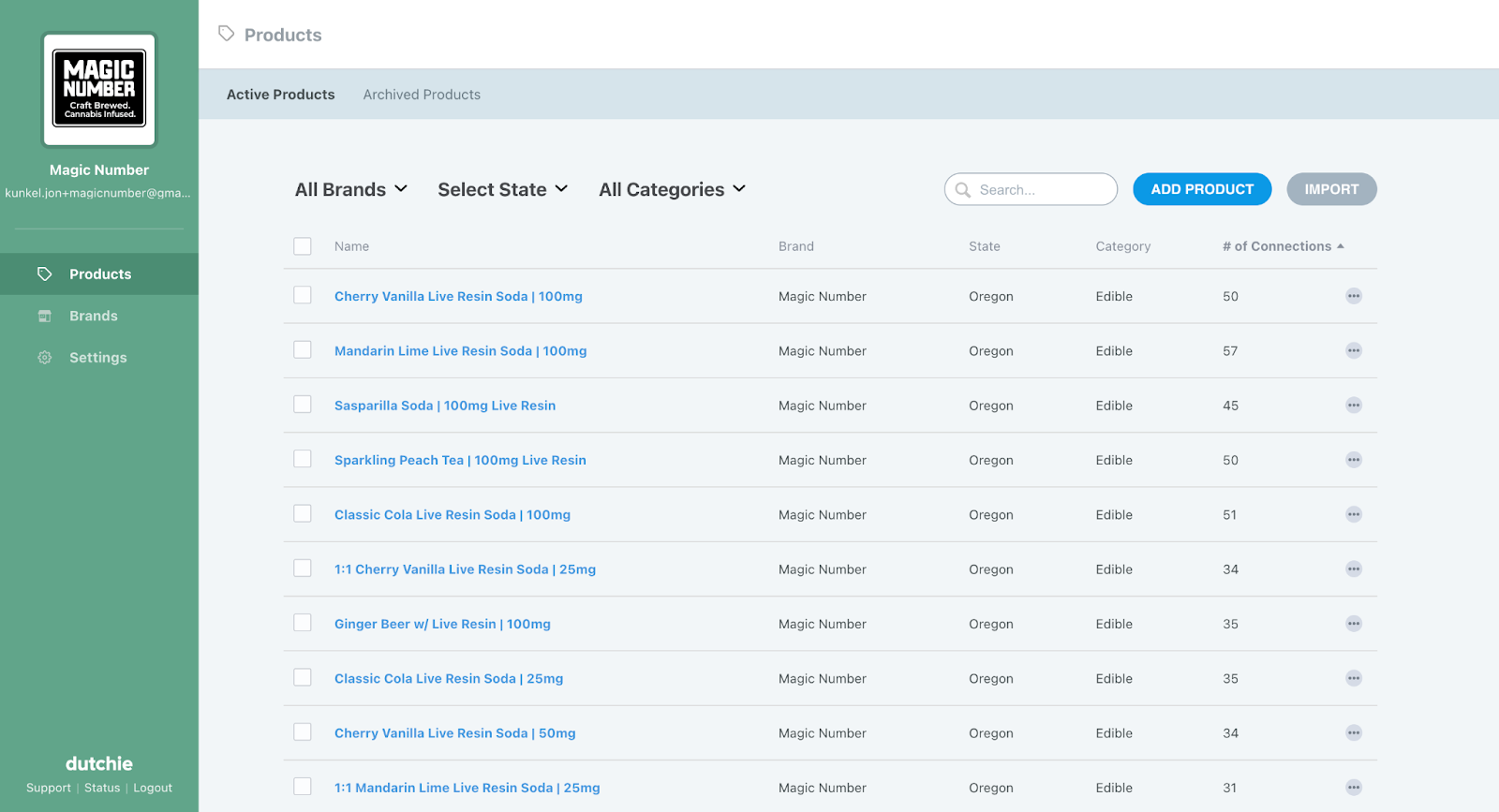
Task: Check the Classic Cola 25mg row checkbox
Action: pyautogui.click(x=303, y=677)
